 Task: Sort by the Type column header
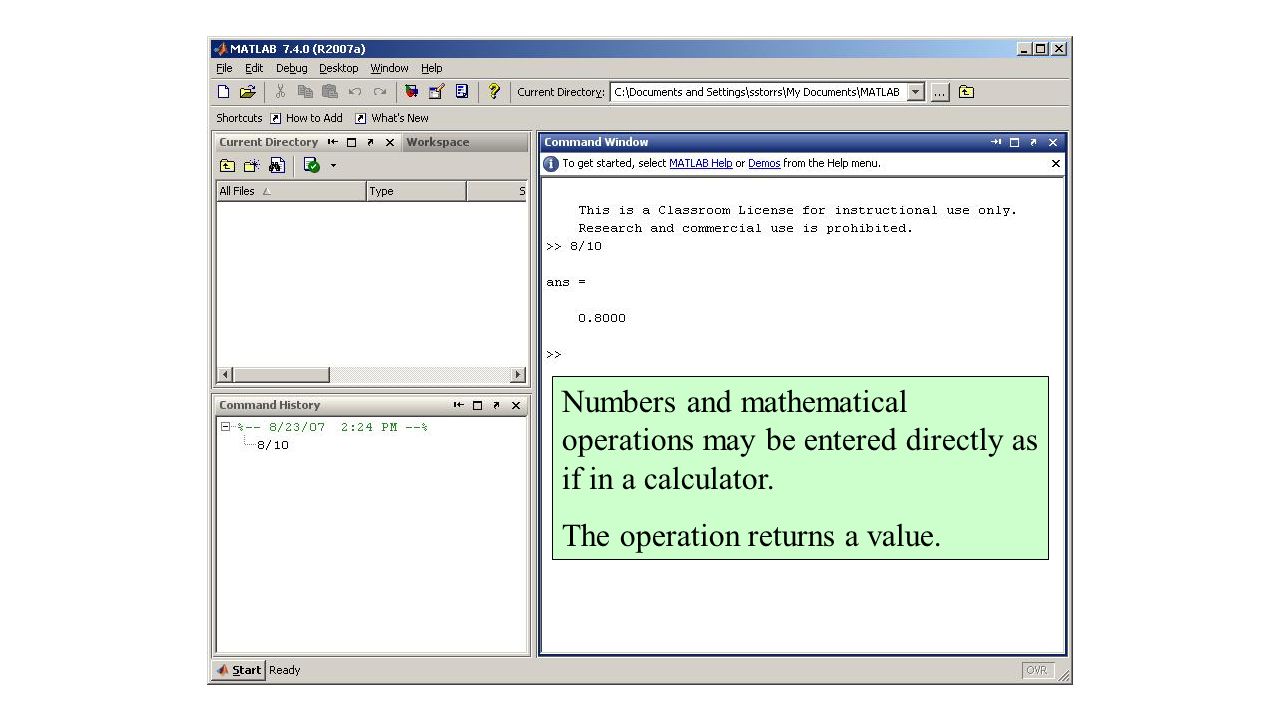(x=416, y=191)
